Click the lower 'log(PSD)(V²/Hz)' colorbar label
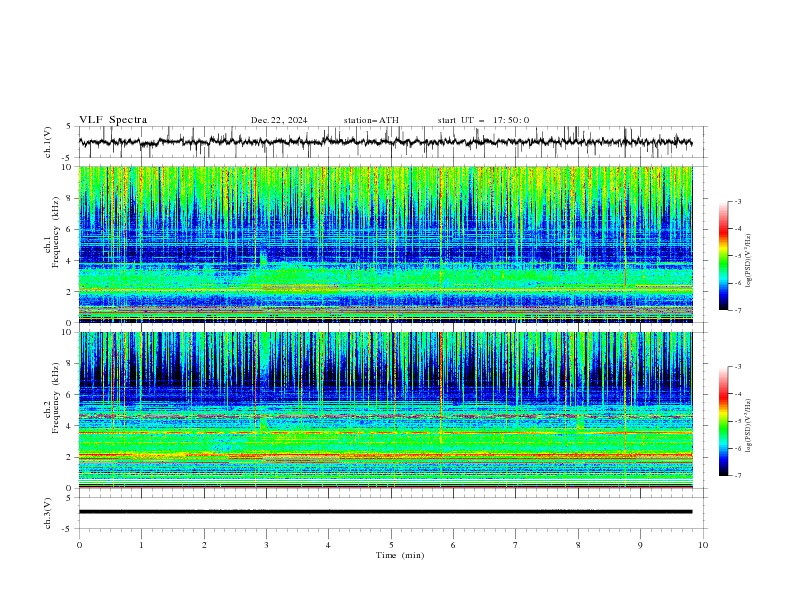This screenshot has width=792, height=612. click(749, 425)
